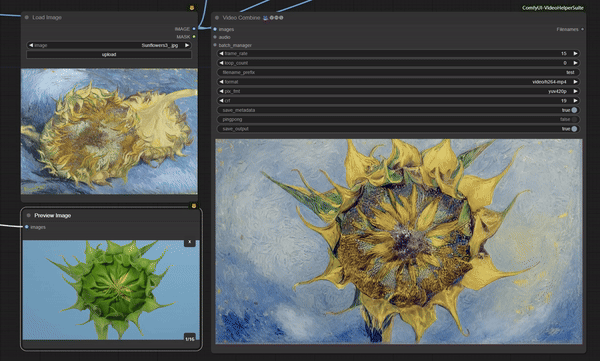Screen dimensions: 600x361
Task: Collapse the Video Combine node via its dot
Action: click(x=217, y=18)
